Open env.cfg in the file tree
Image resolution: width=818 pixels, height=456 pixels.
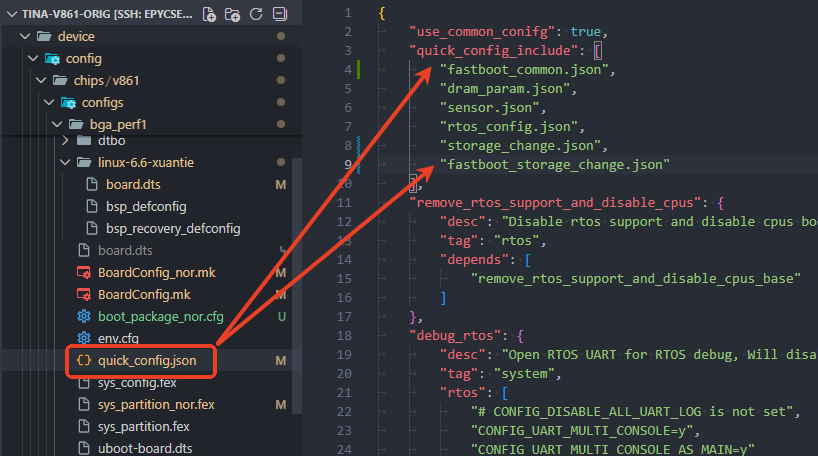tap(119, 338)
